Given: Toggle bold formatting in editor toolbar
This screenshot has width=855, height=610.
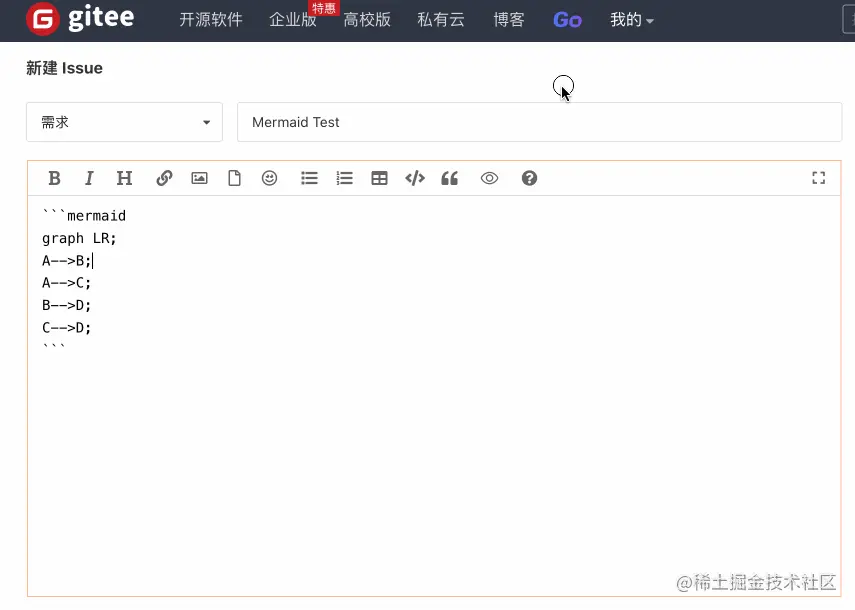Looking at the screenshot, I should pyautogui.click(x=54, y=178).
